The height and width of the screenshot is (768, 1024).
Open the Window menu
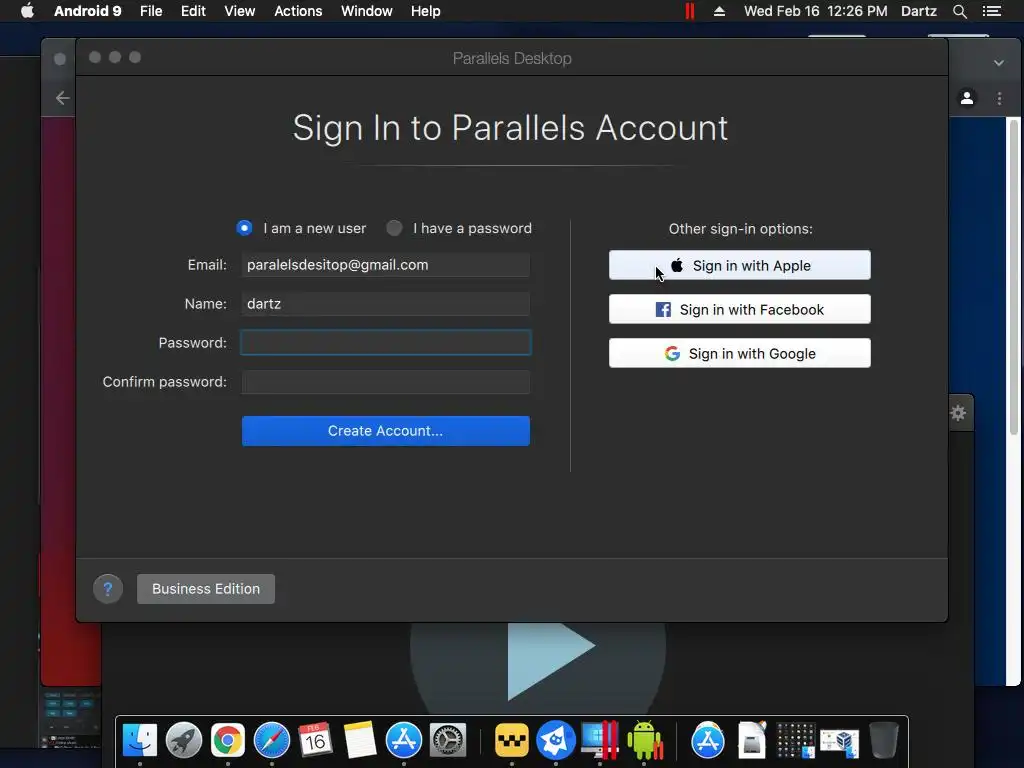[366, 11]
